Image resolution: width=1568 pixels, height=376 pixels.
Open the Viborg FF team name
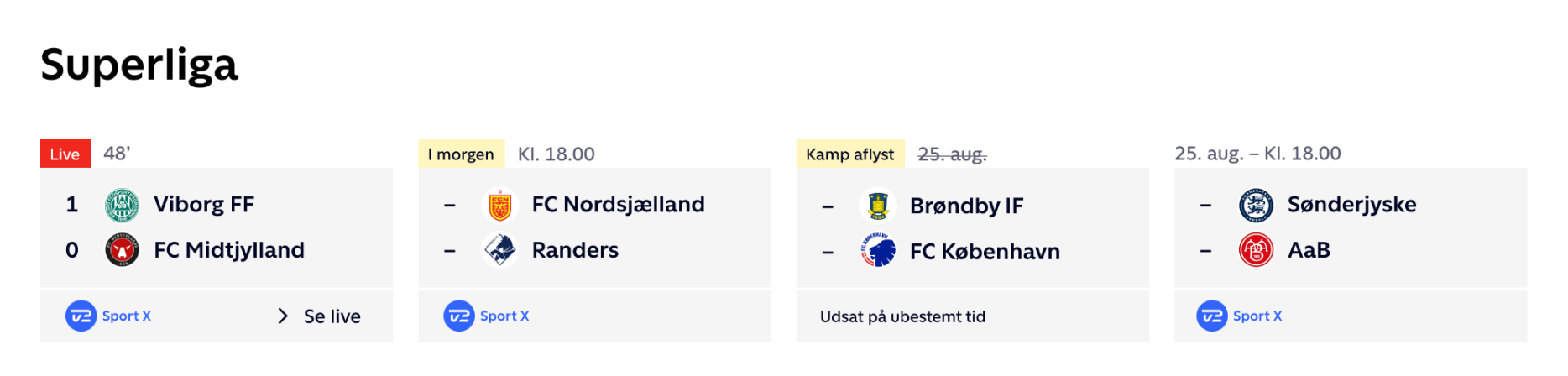pos(204,205)
